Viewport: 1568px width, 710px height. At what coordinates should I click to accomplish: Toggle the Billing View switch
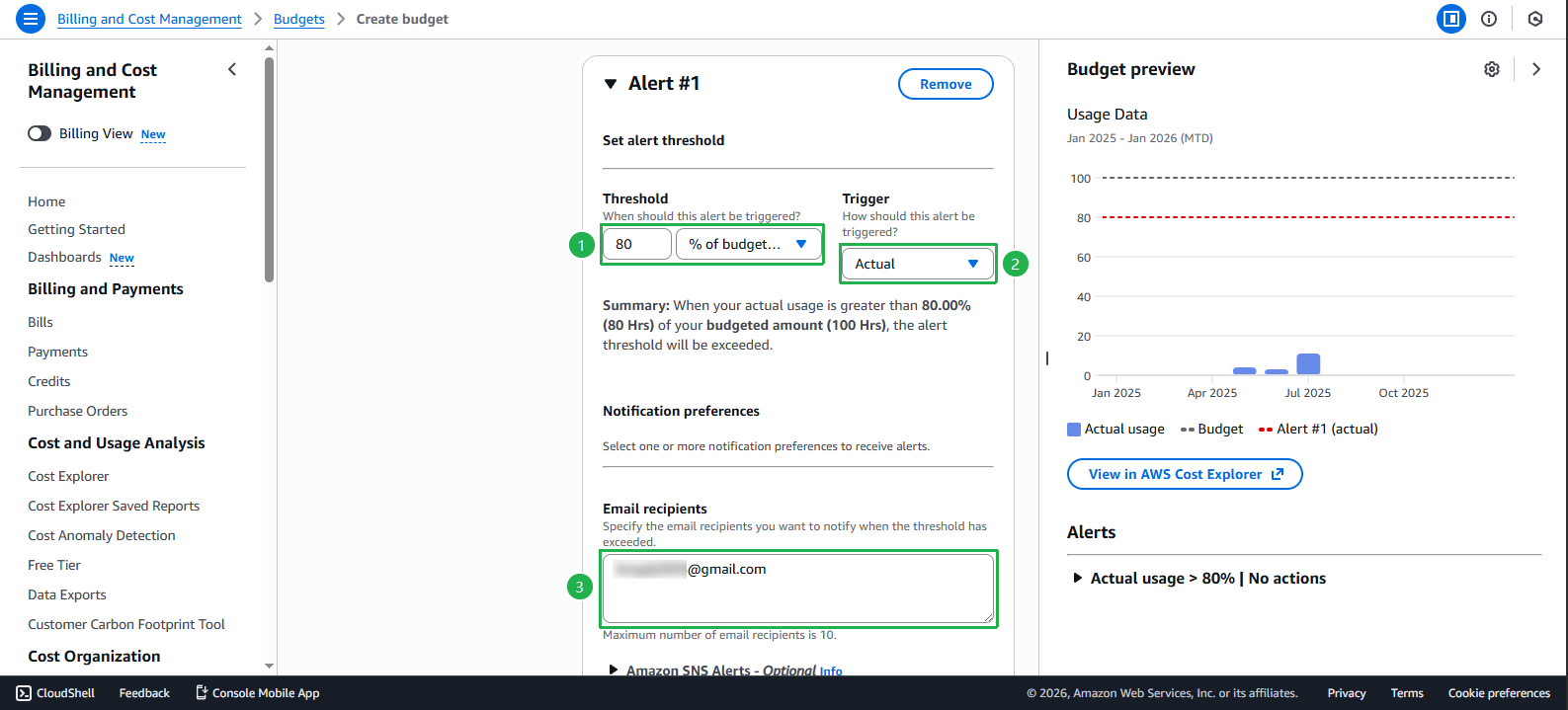(x=40, y=133)
